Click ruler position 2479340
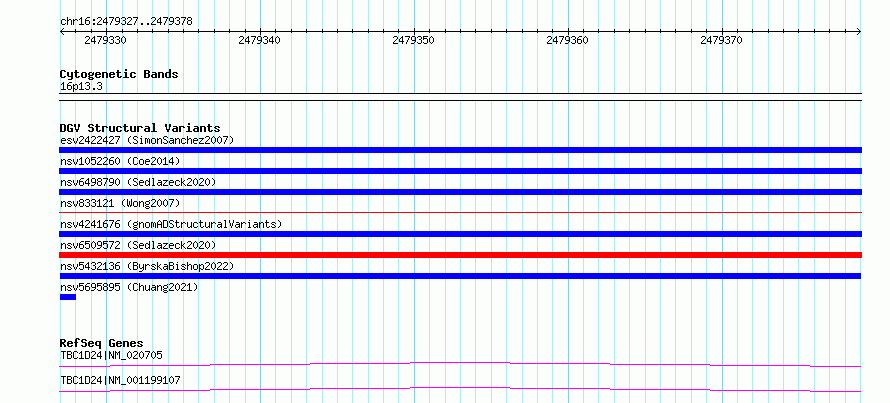The width and height of the screenshot is (890, 403). pyautogui.click(x=259, y=41)
